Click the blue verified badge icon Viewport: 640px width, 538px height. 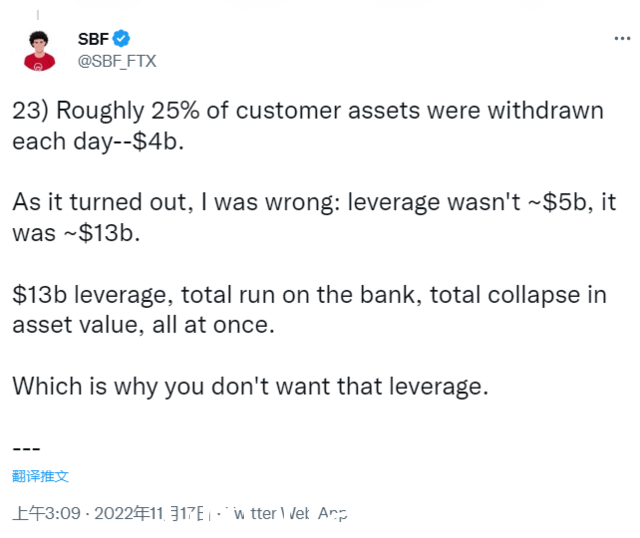121,39
